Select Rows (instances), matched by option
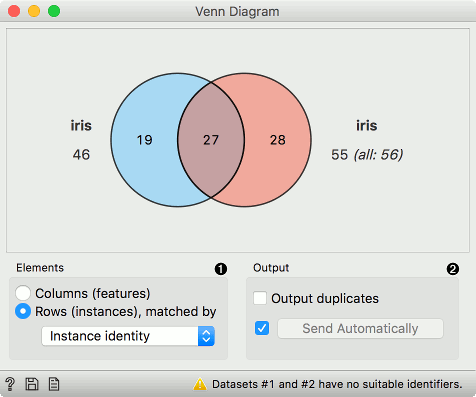The height and width of the screenshot is (397, 476). coord(23,311)
